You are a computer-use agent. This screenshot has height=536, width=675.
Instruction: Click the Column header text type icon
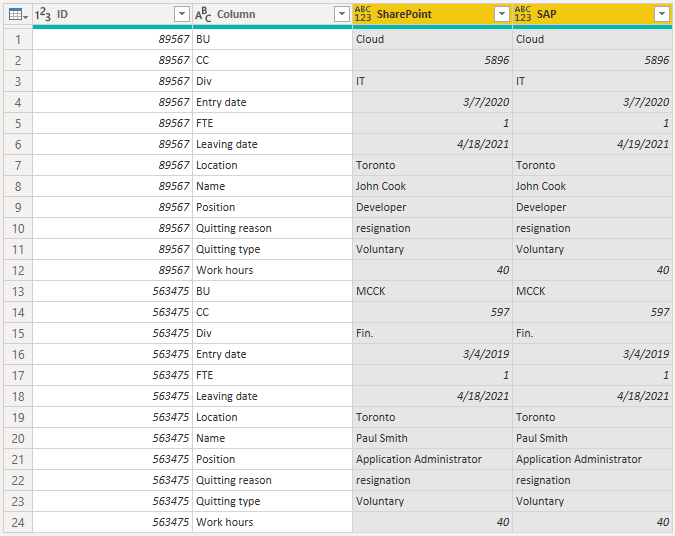pos(203,15)
